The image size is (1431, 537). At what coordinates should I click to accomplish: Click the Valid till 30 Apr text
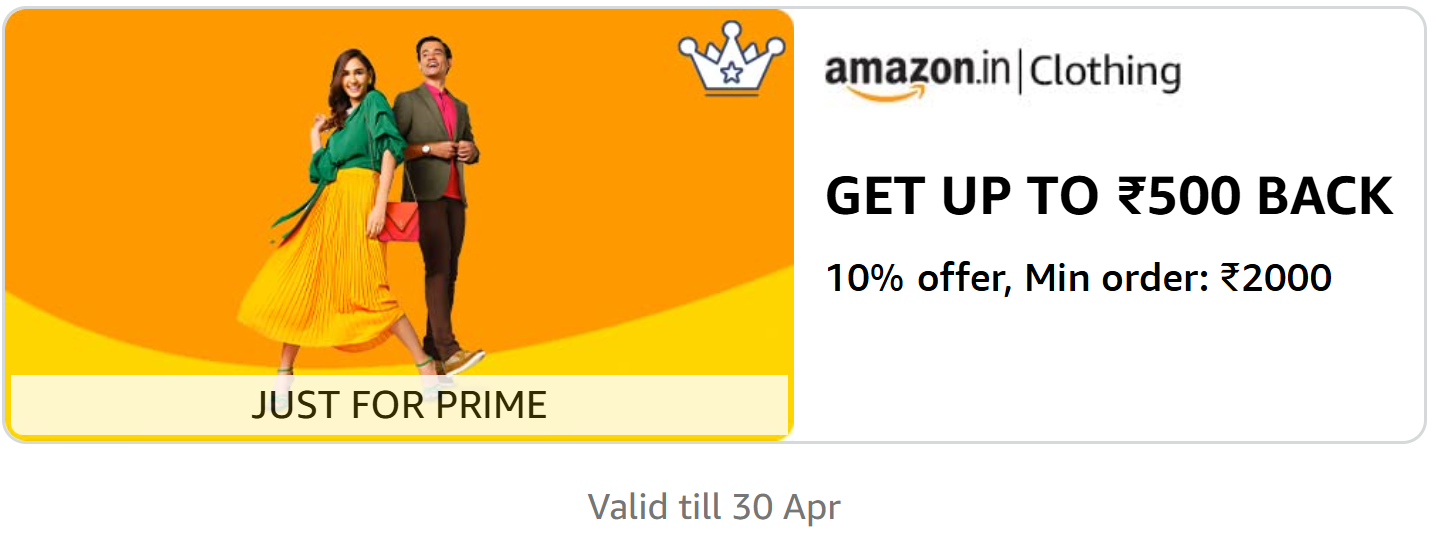coord(714,506)
